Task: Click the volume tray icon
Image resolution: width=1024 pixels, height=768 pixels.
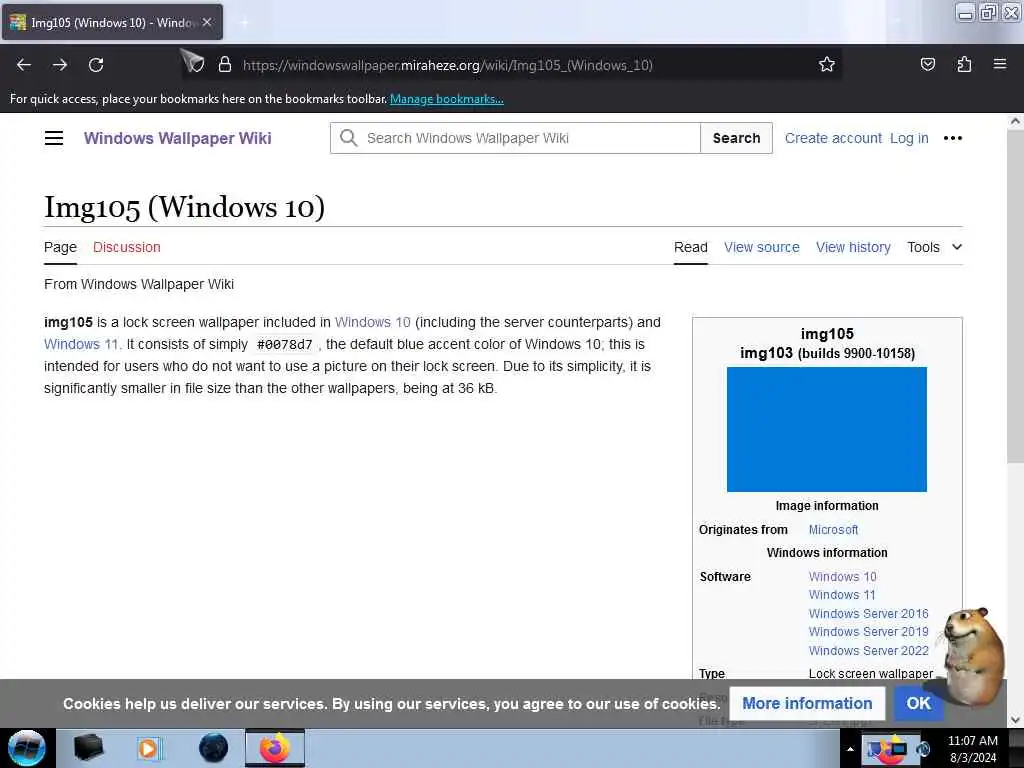Action: 922,749
